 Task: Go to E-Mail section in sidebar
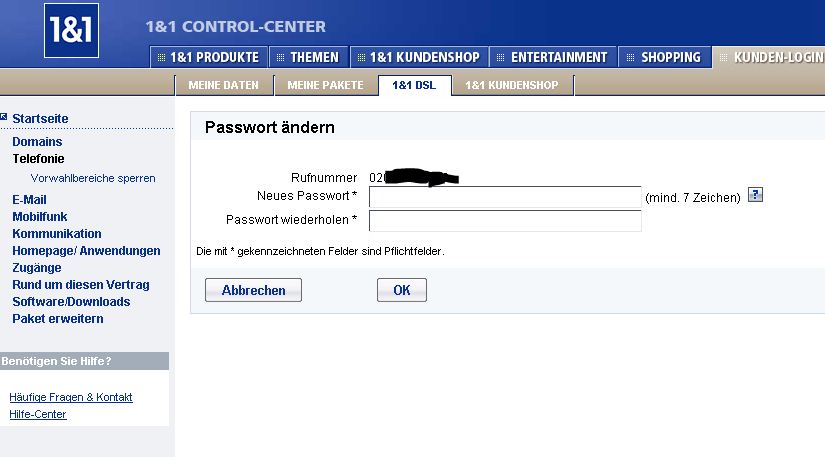coord(29,200)
